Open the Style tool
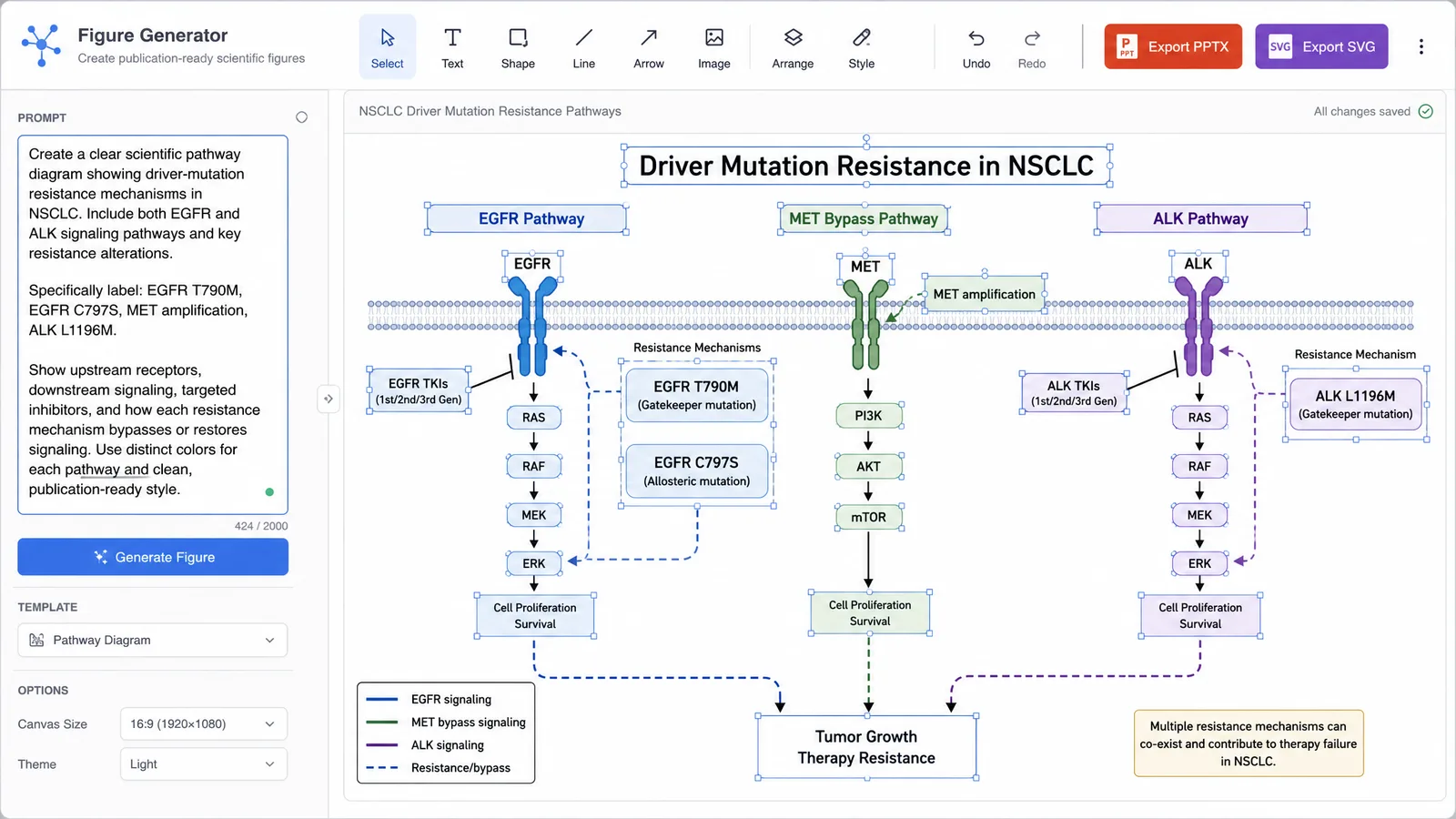The width and height of the screenshot is (1456, 819). 861,47
